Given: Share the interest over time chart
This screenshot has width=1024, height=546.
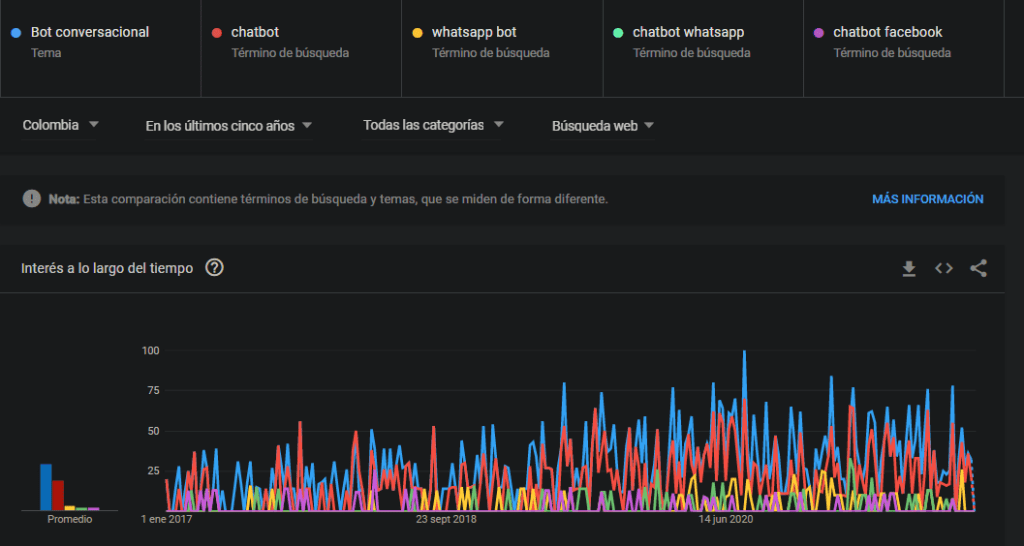Looking at the screenshot, I should tap(978, 268).
